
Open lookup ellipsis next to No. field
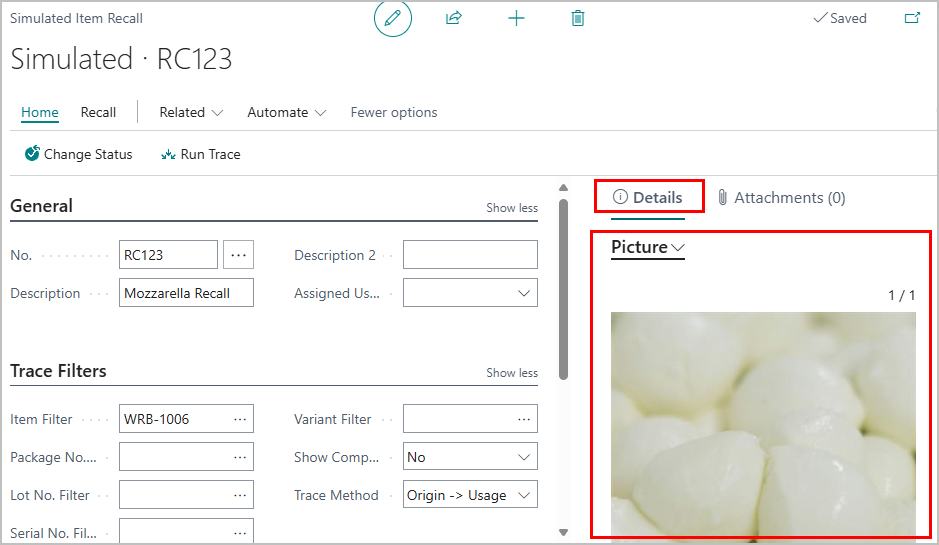point(238,255)
